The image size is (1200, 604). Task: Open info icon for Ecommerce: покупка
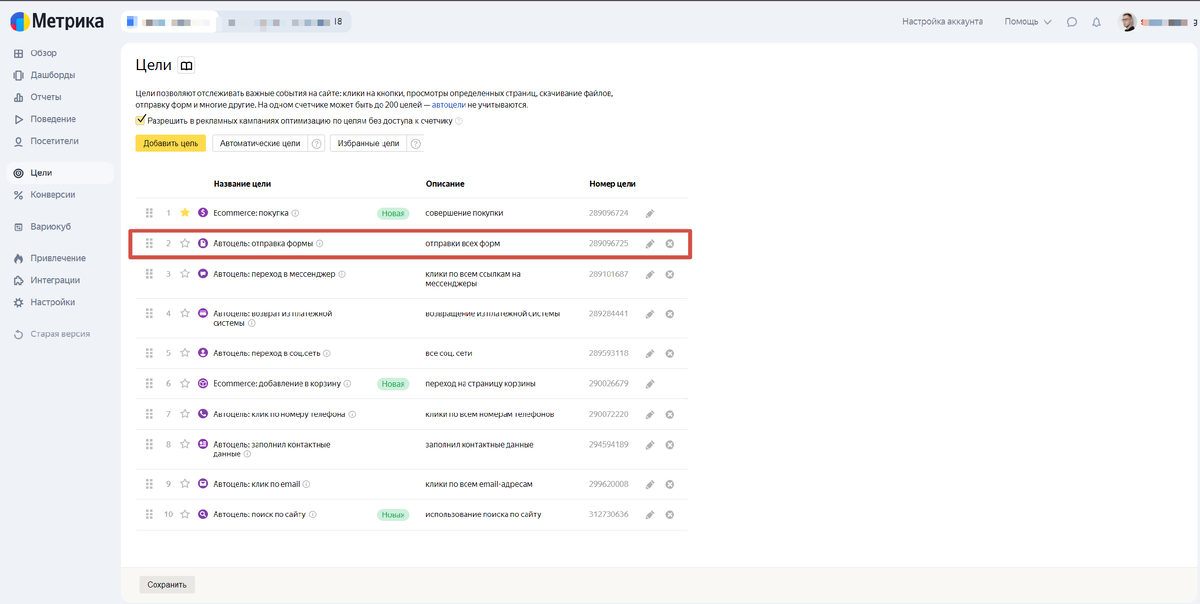point(296,213)
